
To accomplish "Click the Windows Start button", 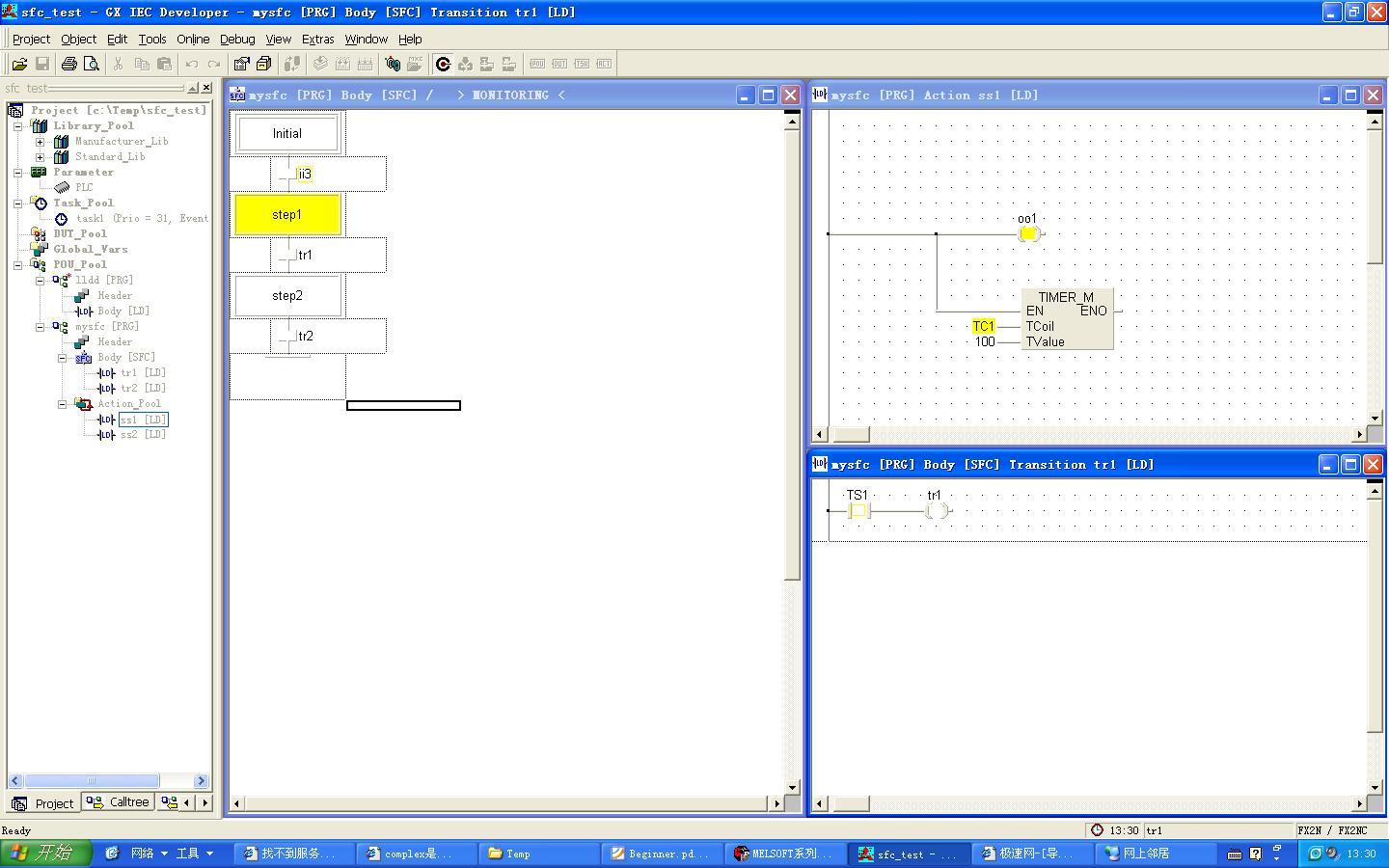I will (45, 854).
